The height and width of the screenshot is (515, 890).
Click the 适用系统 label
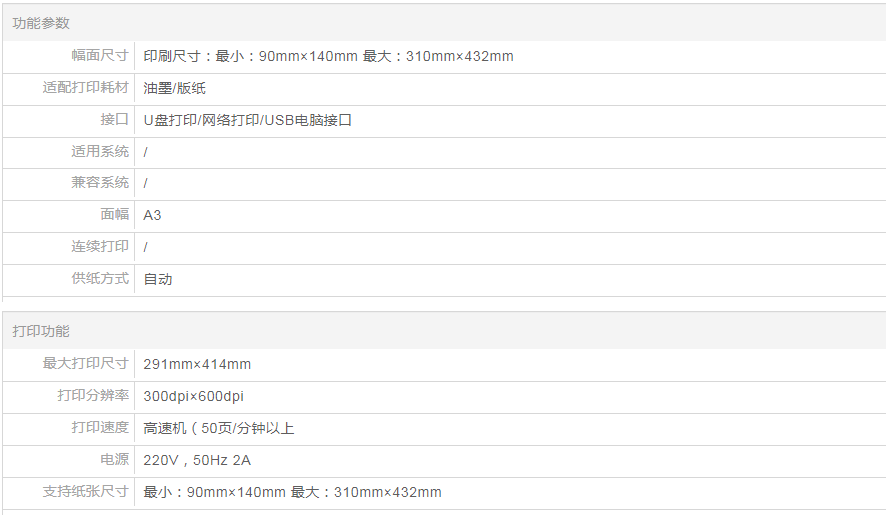click(100, 152)
